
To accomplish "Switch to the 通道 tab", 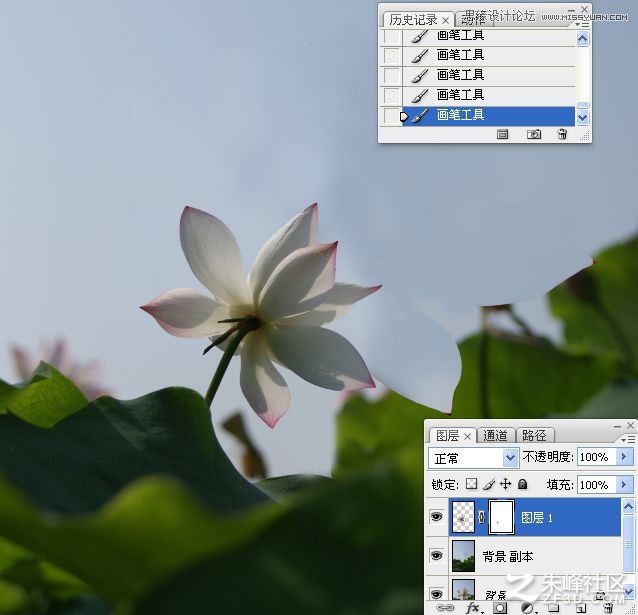I will 495,436.
